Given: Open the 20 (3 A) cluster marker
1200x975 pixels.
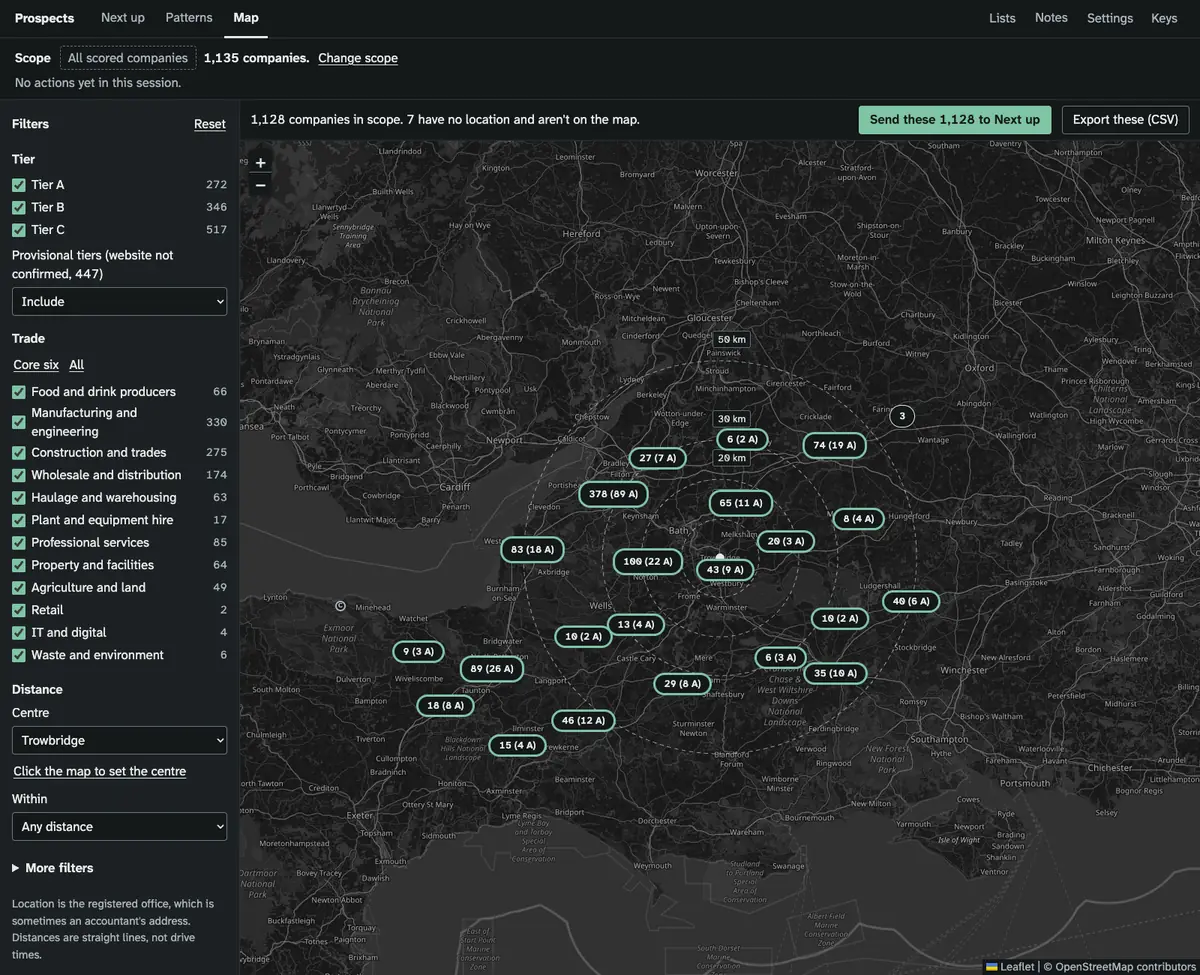Looking at the screenshot, I should tap(785, 541).
